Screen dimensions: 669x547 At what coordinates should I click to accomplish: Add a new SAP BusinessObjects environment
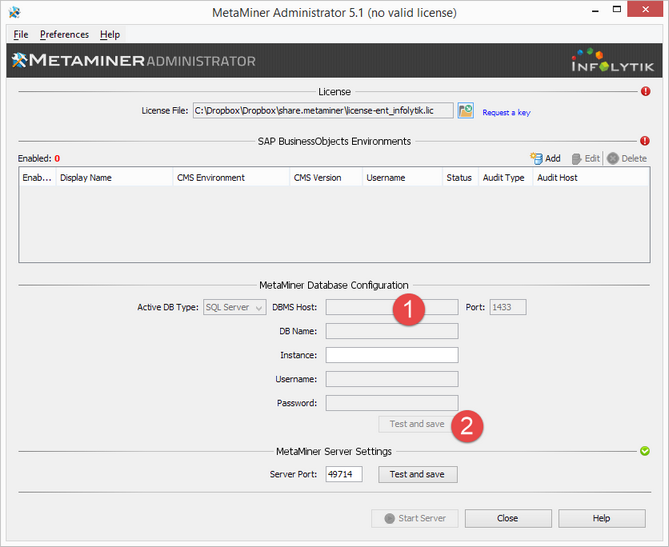point(545,158)
